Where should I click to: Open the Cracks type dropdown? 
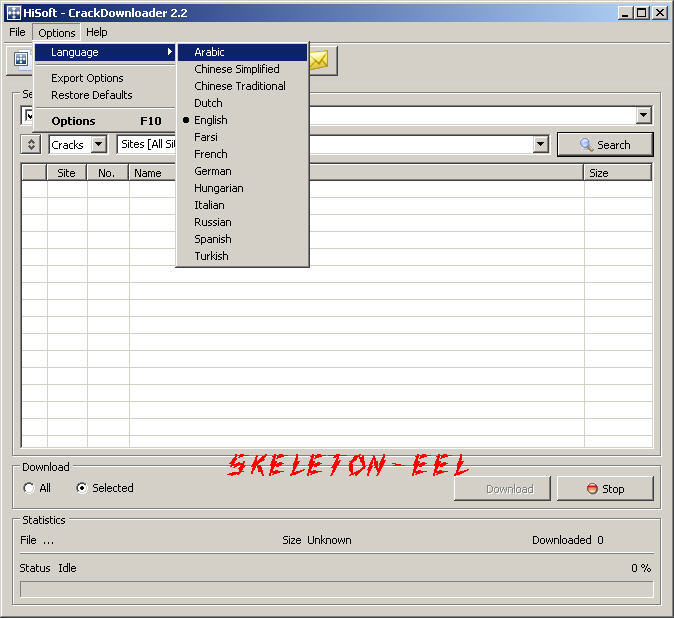click(x=98, y=145)
